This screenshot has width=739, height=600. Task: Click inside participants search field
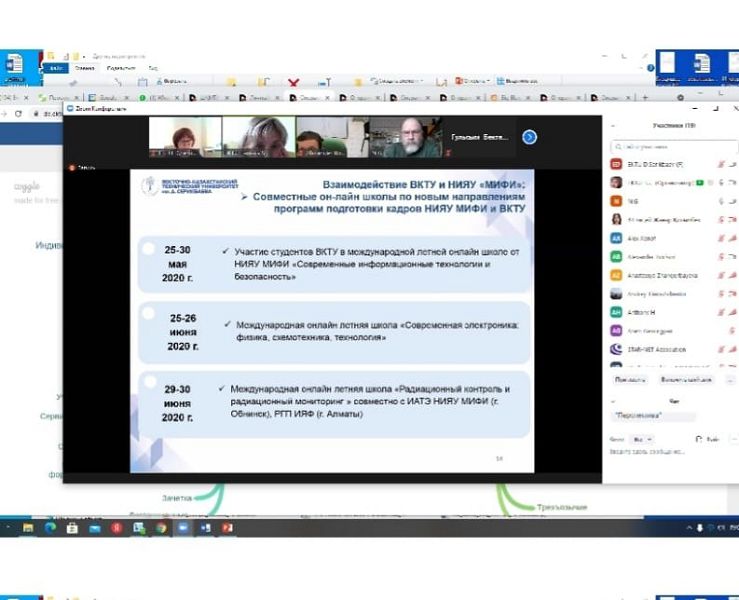click(x=674, y=147)
